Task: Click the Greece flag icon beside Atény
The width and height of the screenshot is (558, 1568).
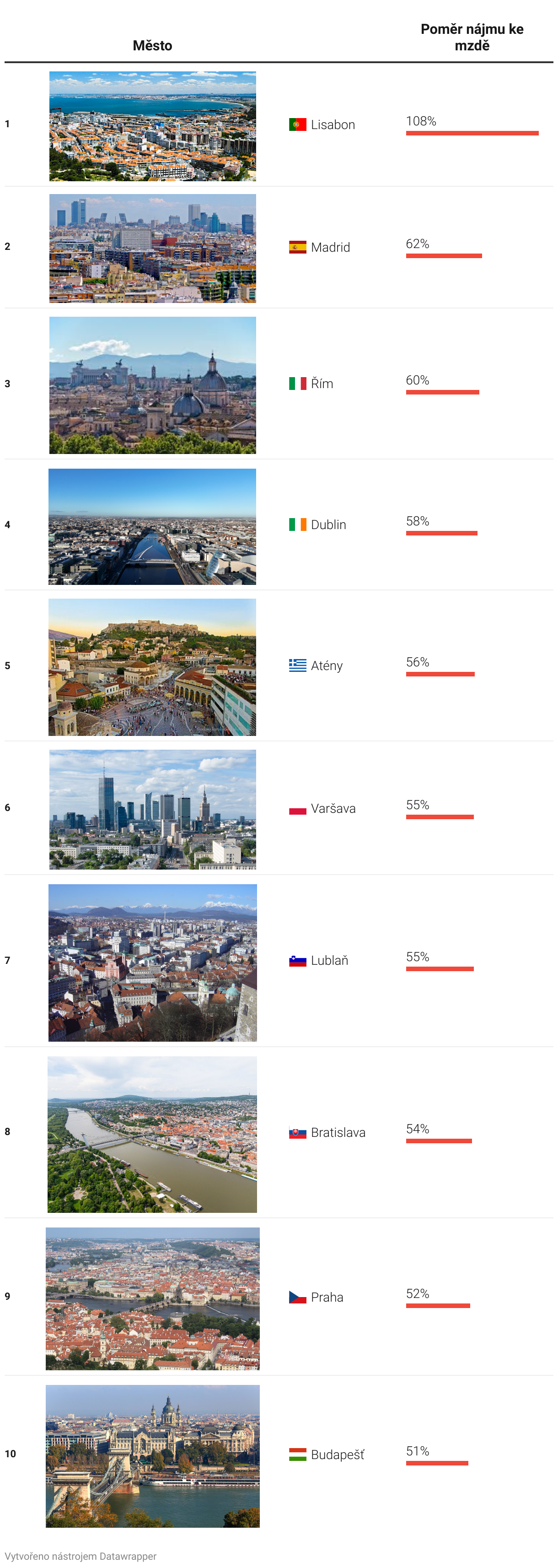Action: pos(297,665)
